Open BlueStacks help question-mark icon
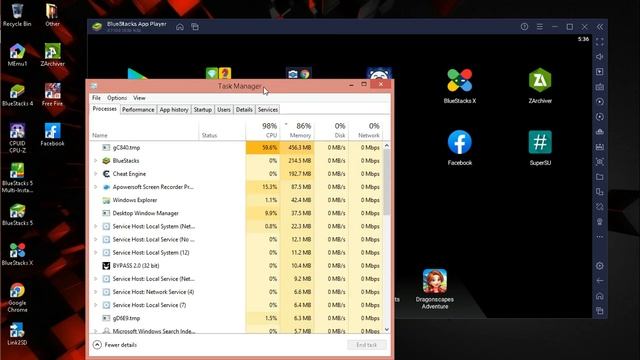 click(x=524, y=27)
